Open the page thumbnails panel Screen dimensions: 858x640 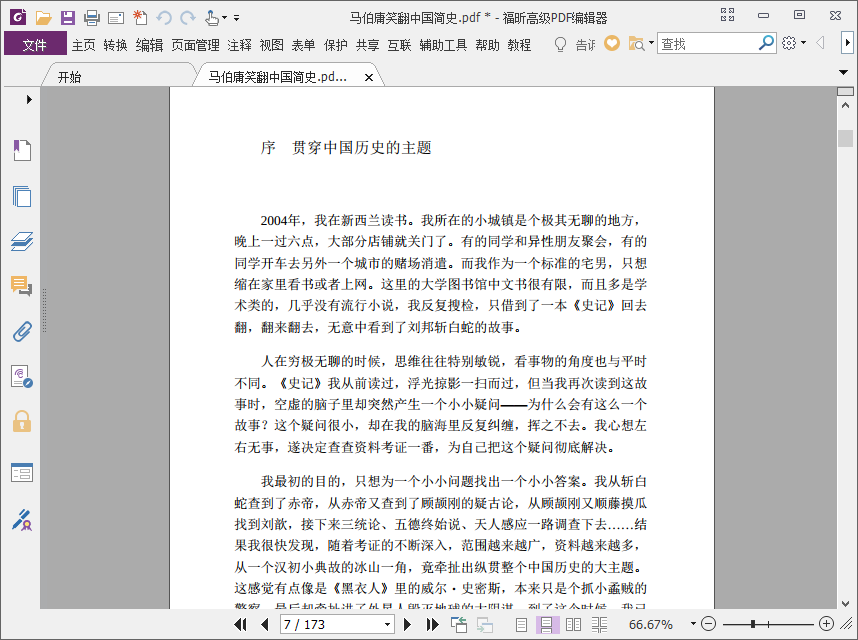pyautogui.click(x=22, y=196)
